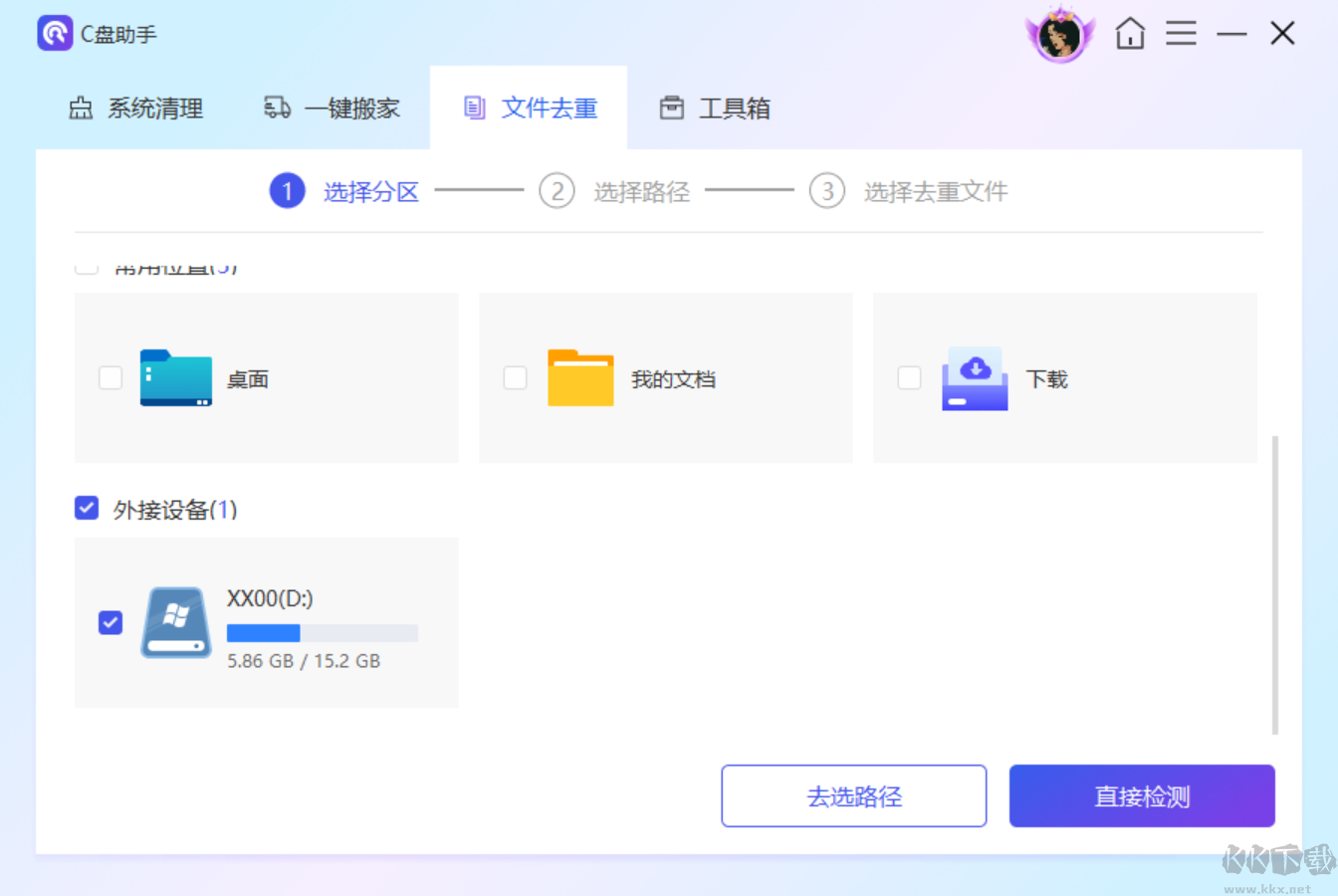Screen dimensions: 1338x896
Task: Enable the 桌面 checkbox
Action: click(x=110, y=378)
